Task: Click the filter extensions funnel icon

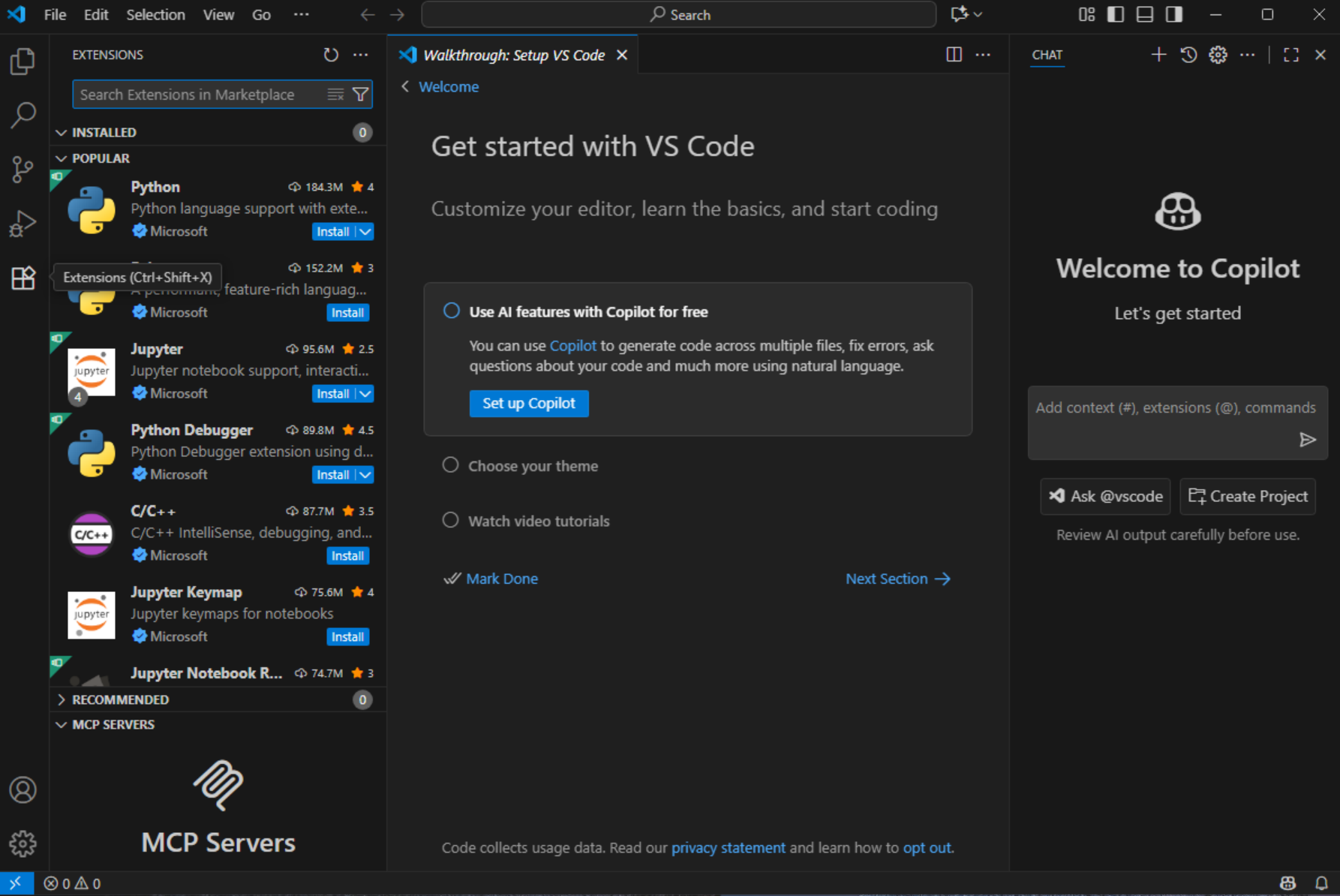Action: tap(361, 95)
